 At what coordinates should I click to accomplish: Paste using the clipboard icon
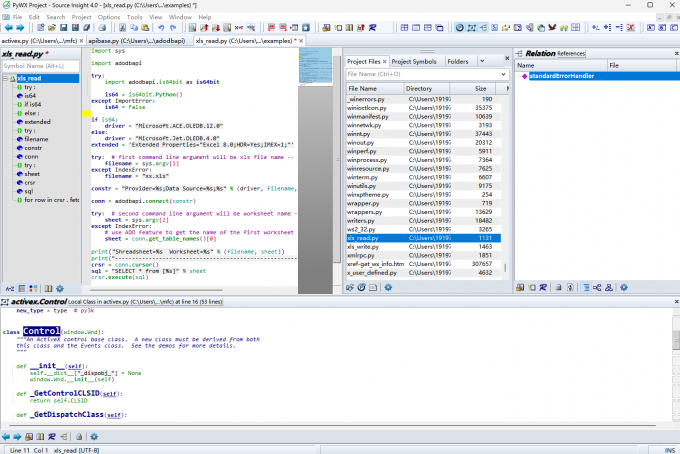point(145,28)
